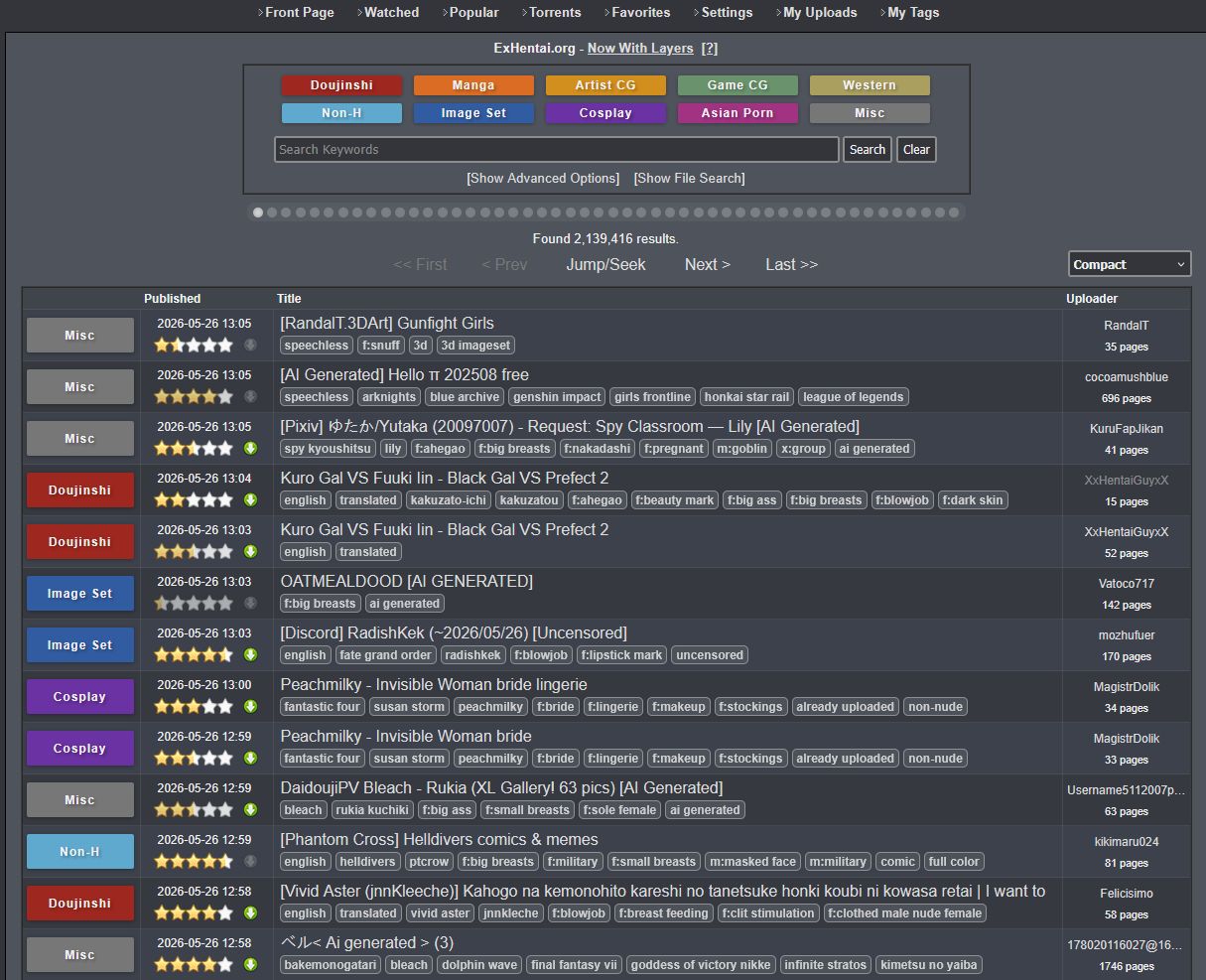Open torrent arrow for Kuro Gal 15-page gallery
The image size is (1206, 980).
(x=250, y=499)
